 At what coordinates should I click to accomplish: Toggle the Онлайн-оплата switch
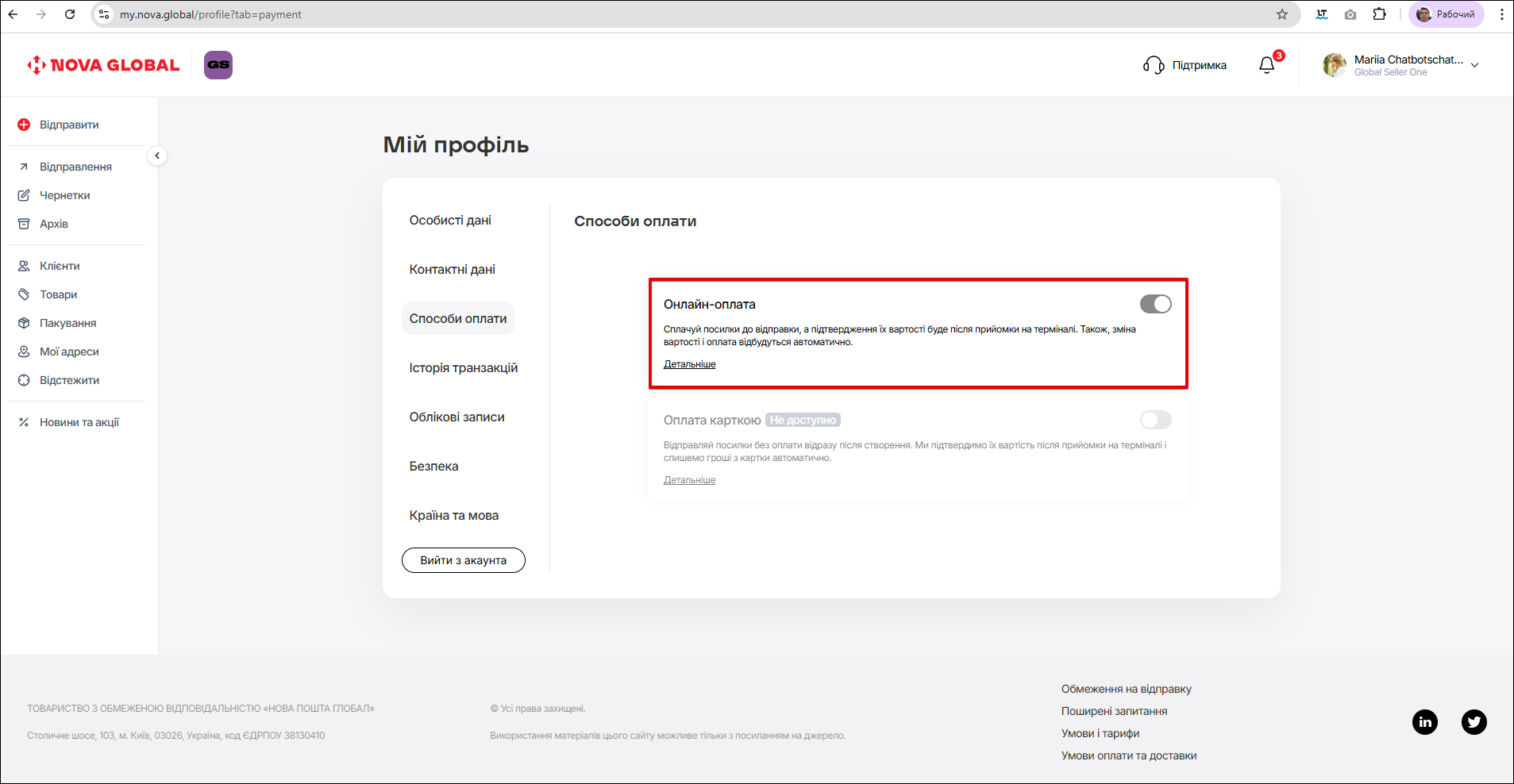1155,304
